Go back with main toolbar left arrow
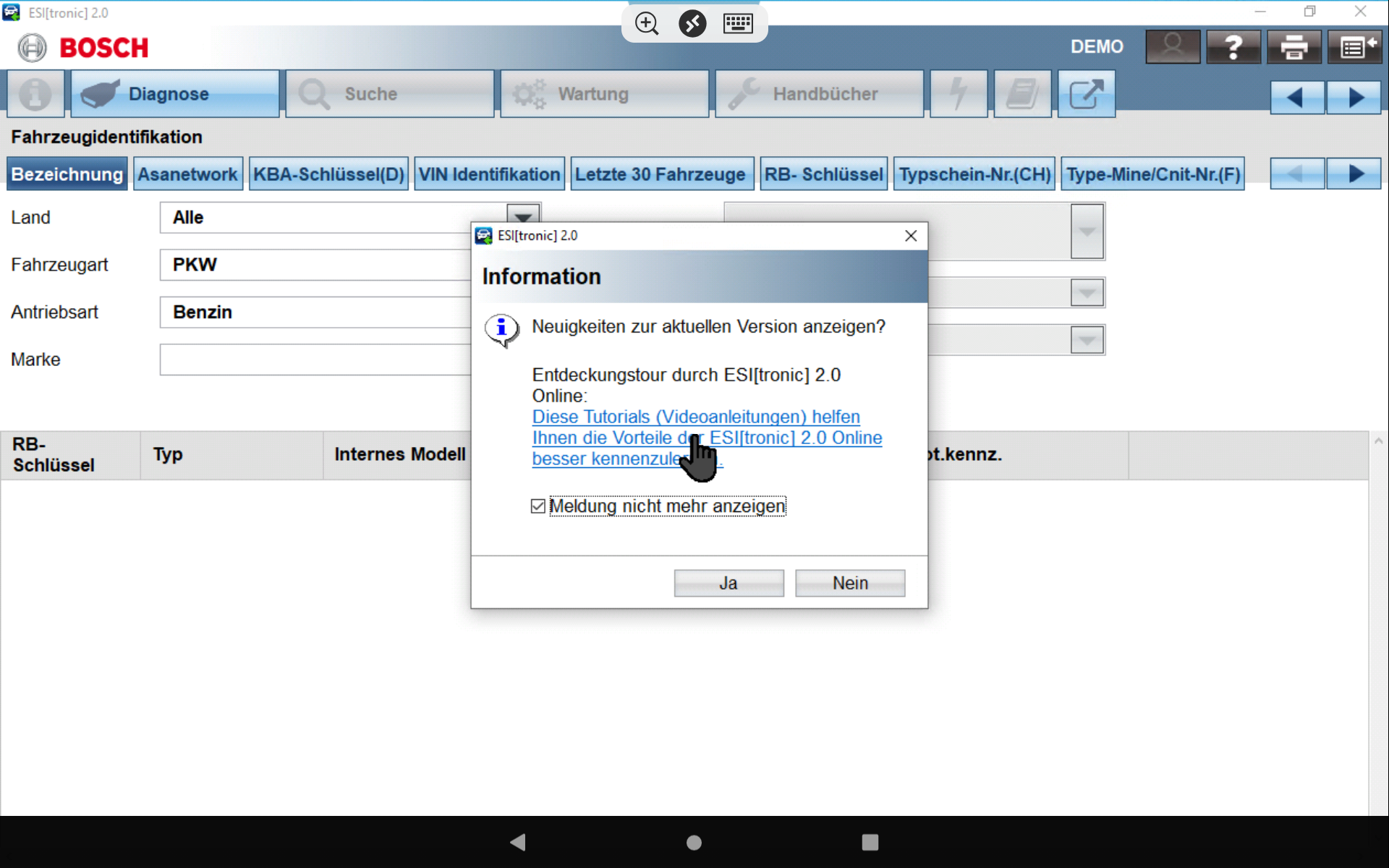Image resolution: width=1389 pixels, height=868 pixels. [x=1297, y=97]
